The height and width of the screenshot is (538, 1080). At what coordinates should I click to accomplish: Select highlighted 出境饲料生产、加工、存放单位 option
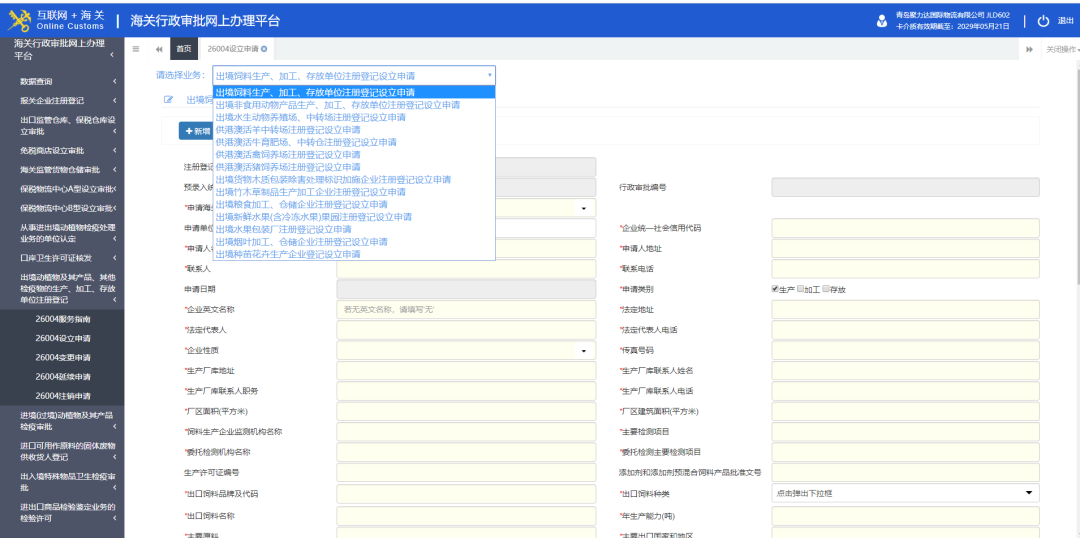click(x=353, y=92)
